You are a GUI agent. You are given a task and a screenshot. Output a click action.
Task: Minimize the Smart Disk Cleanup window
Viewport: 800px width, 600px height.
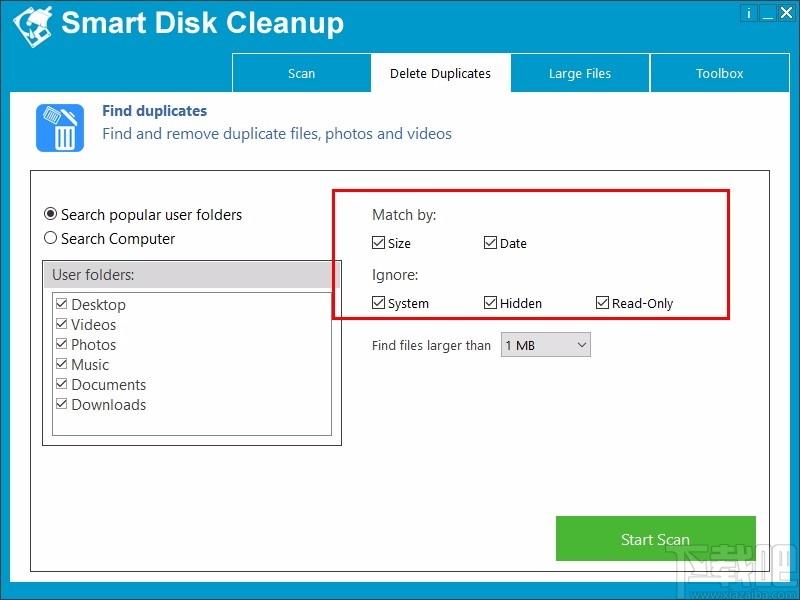click(x=767, y=13)
